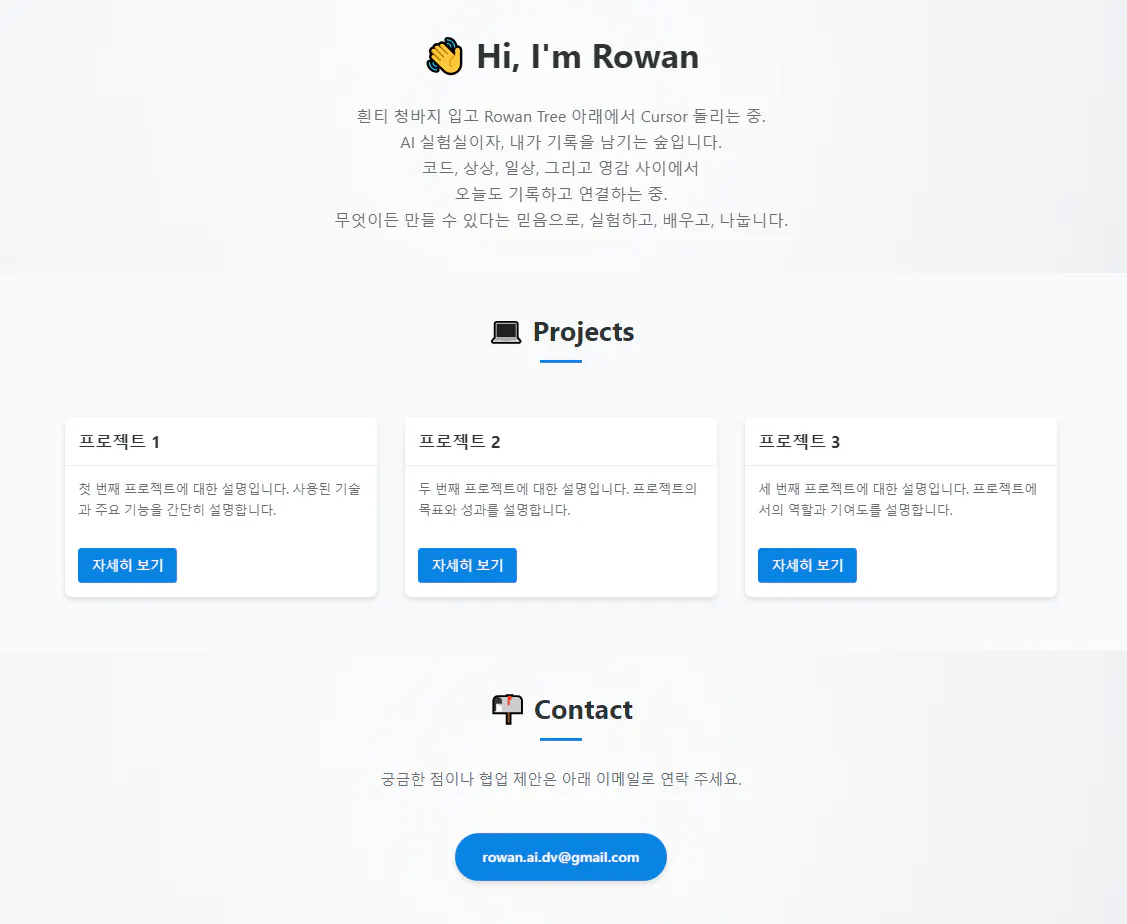The height and width of the screenshot is (924, 1127).
Task: Open 자세히 보기 for 프로젝트 1
Action: coord(127,565)
